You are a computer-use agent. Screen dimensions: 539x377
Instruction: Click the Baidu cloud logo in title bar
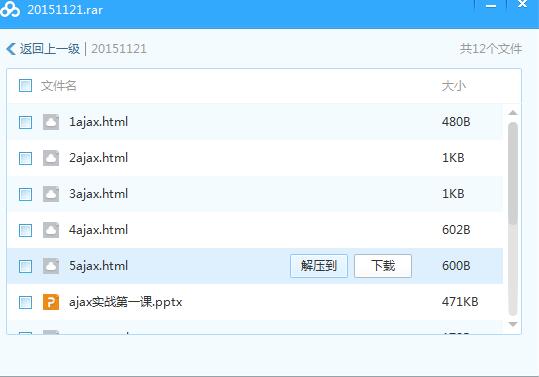tap(10, 9)
